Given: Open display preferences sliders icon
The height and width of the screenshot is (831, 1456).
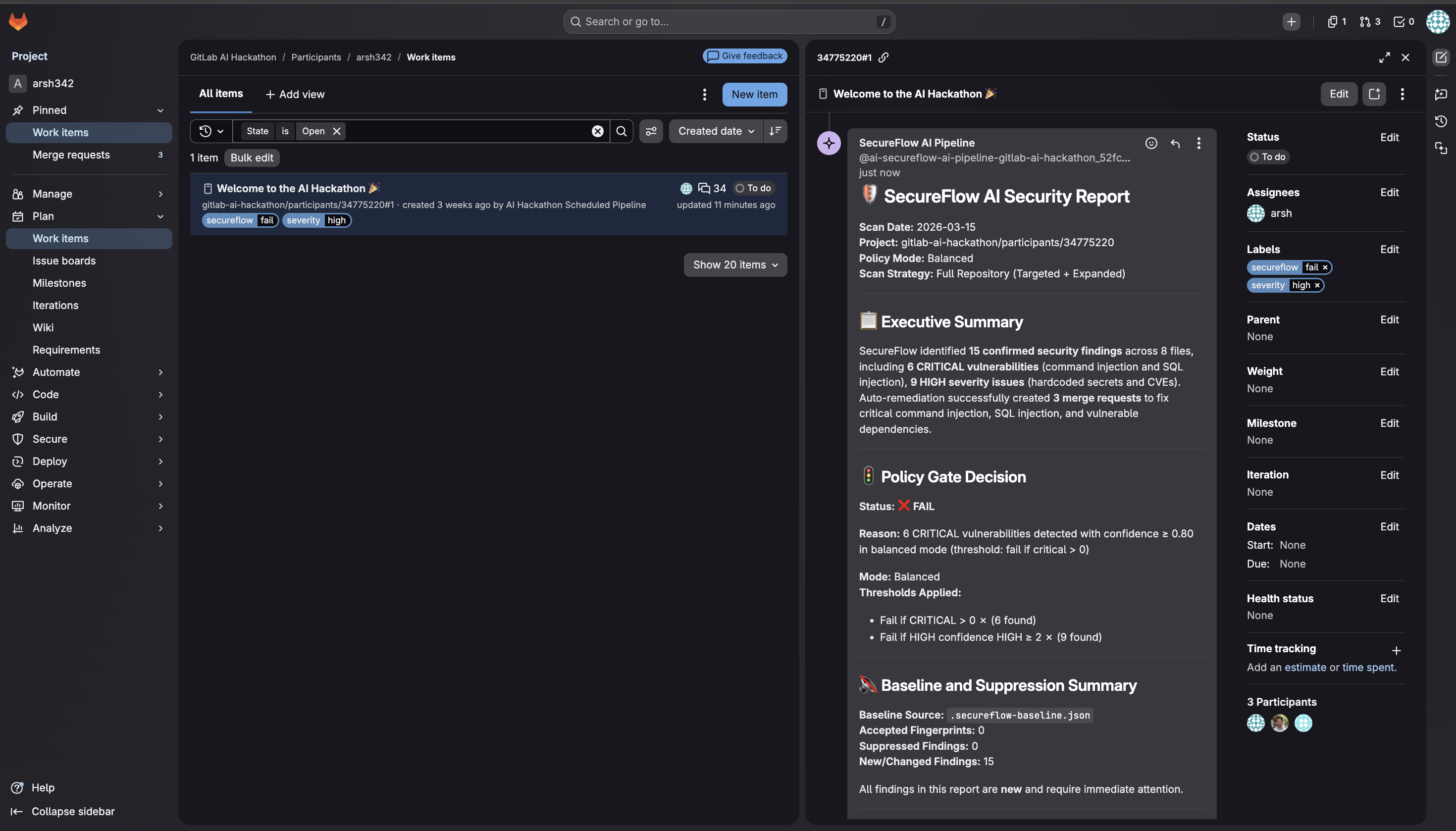Looking at the screenshot, I should click(651, 131).
